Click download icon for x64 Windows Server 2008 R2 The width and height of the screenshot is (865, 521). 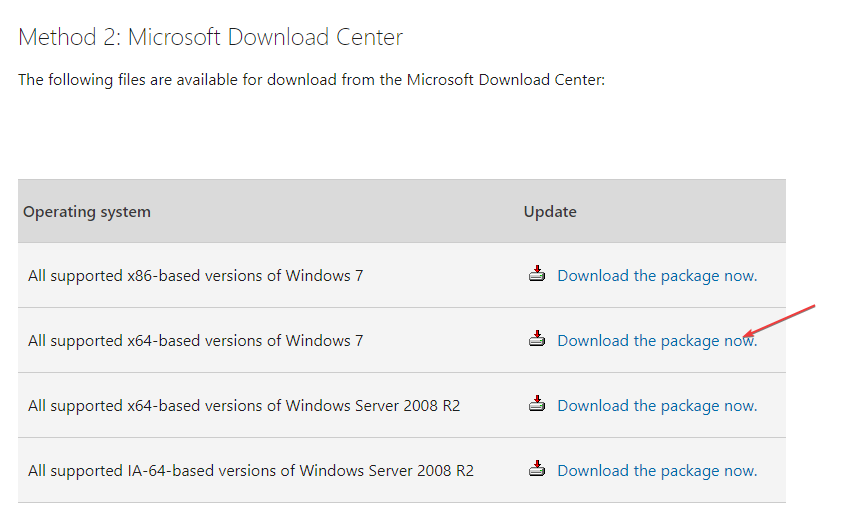pos(537,404)
